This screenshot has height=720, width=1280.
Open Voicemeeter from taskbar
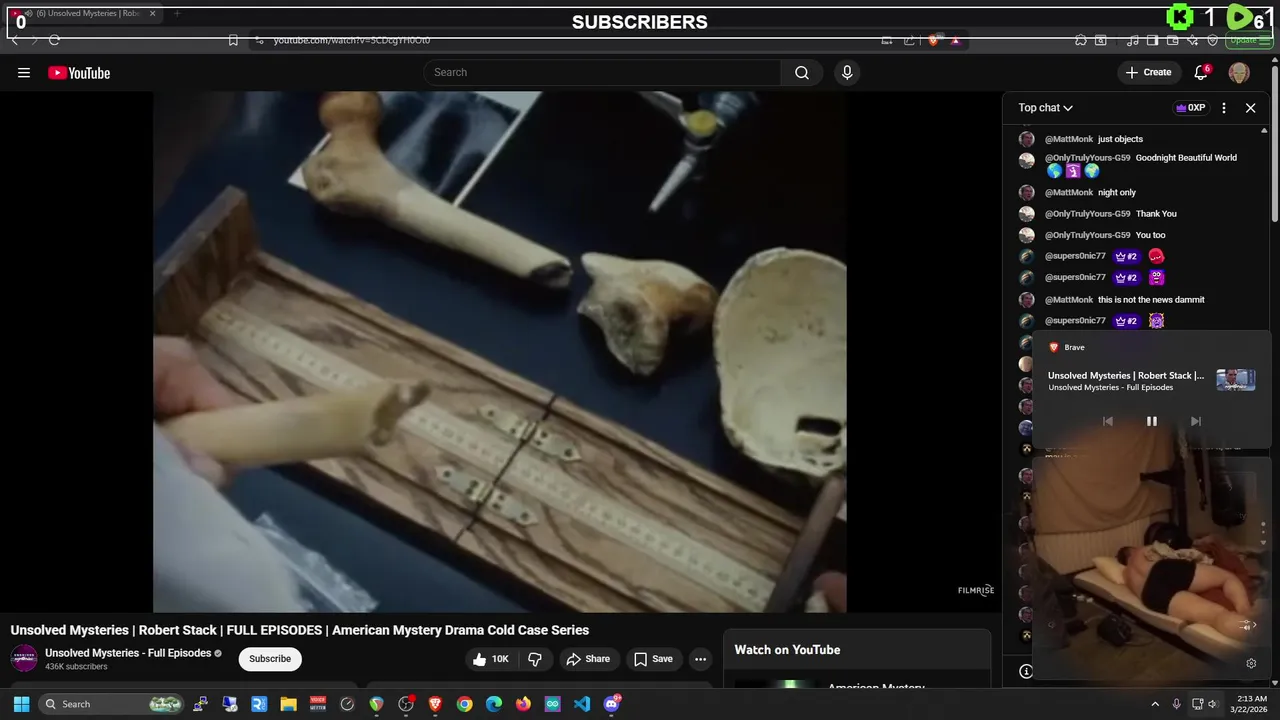click(x=318, y=704)
